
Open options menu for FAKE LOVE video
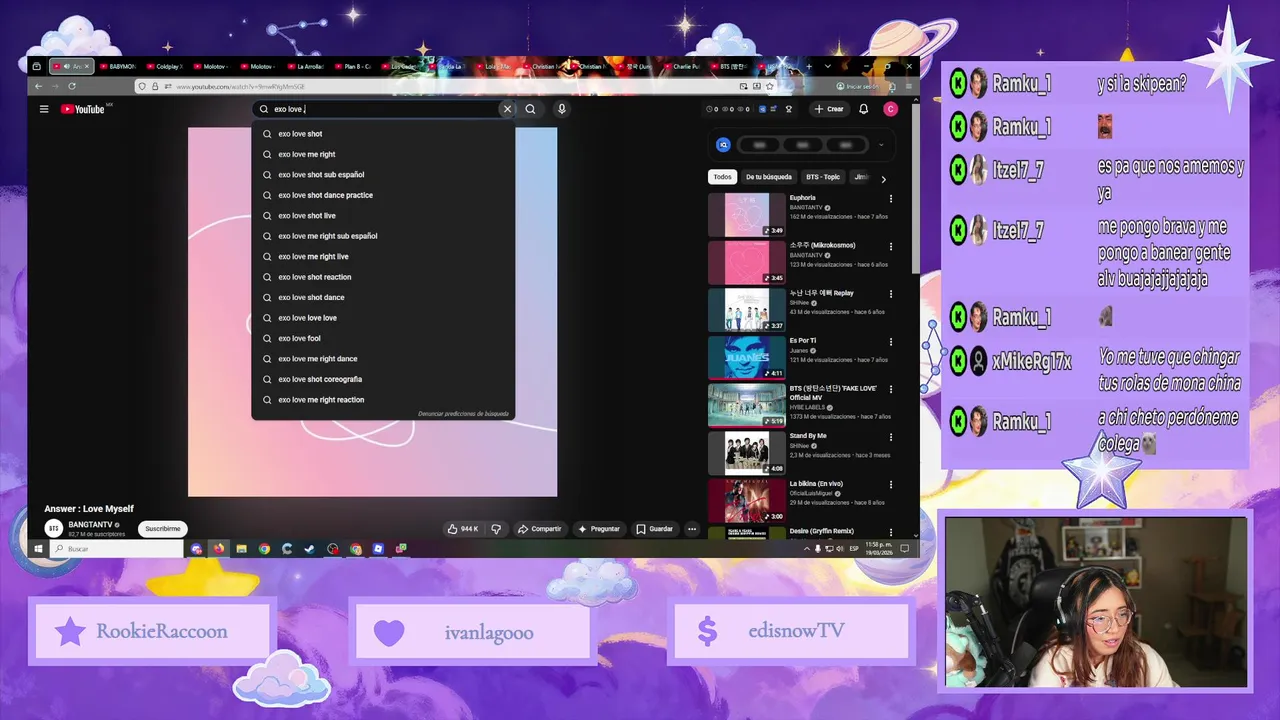[891, 390]
